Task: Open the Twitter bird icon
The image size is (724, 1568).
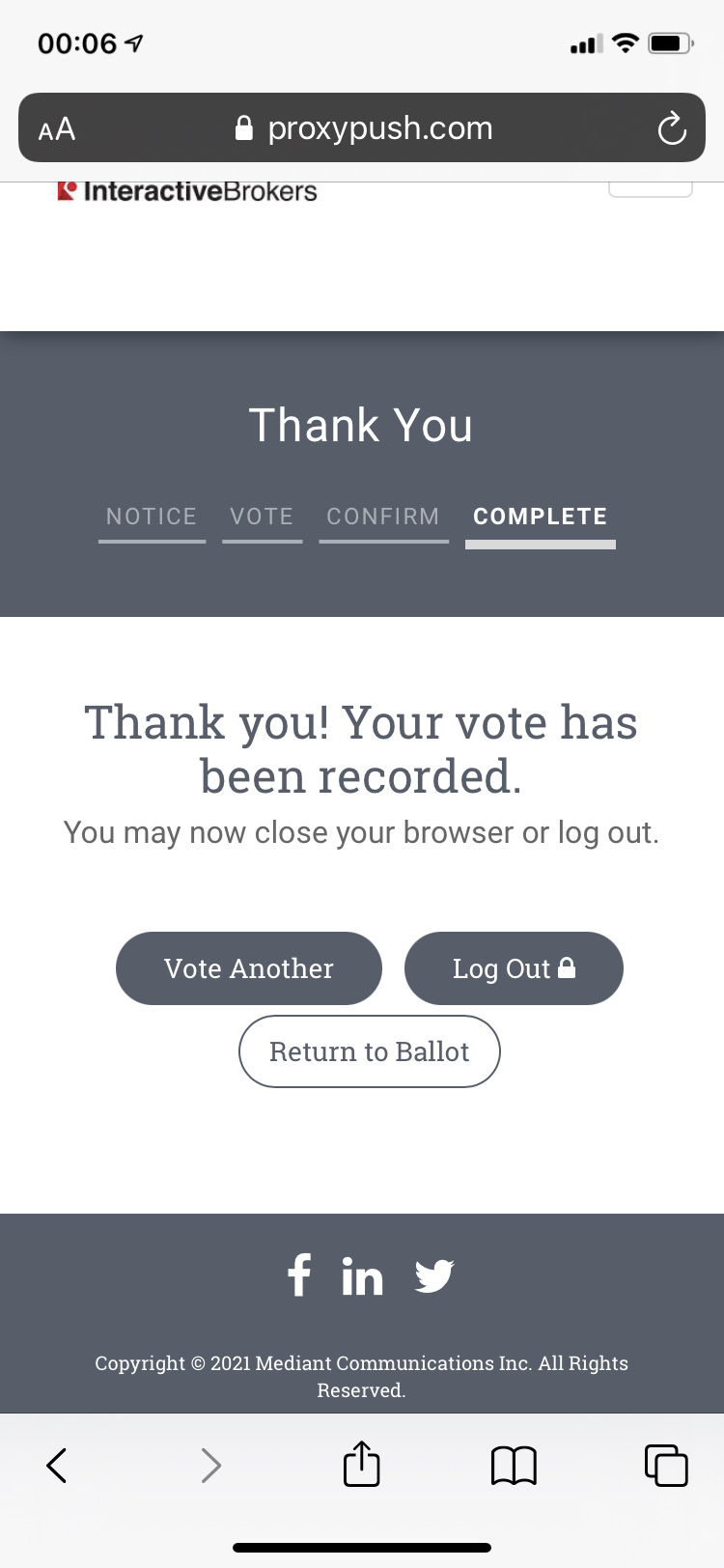Action: pyautogui.click(x=434, y=1276)
